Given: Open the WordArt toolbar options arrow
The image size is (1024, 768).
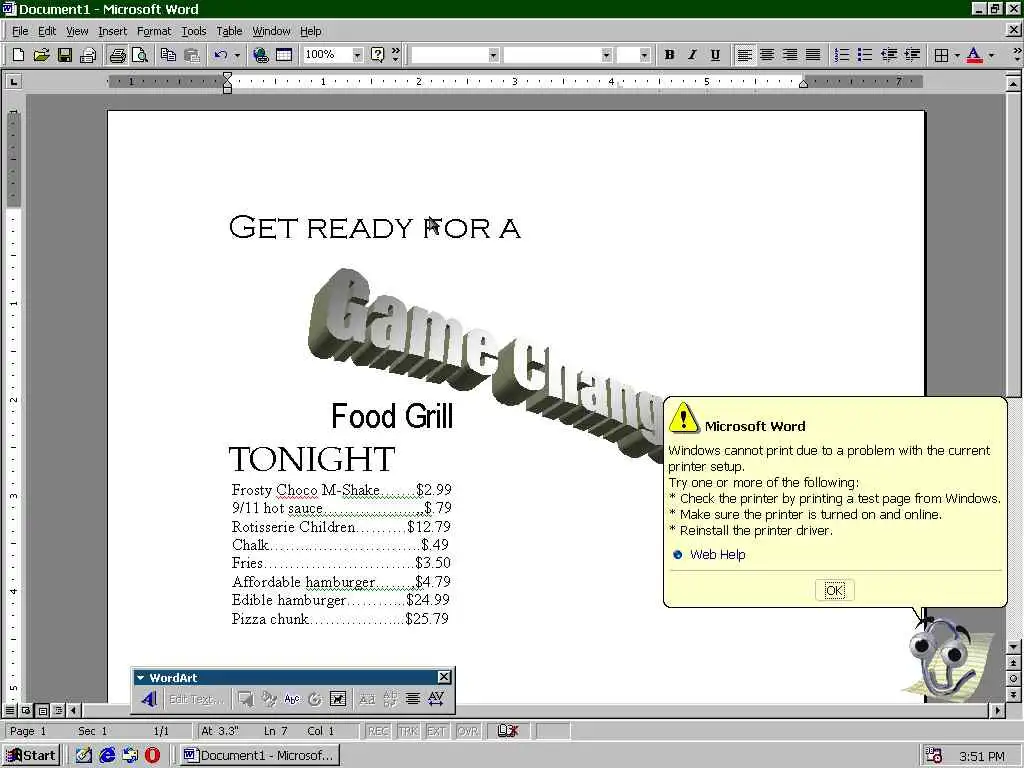Looking at the screenshot, I should click(x=140, y=677).
